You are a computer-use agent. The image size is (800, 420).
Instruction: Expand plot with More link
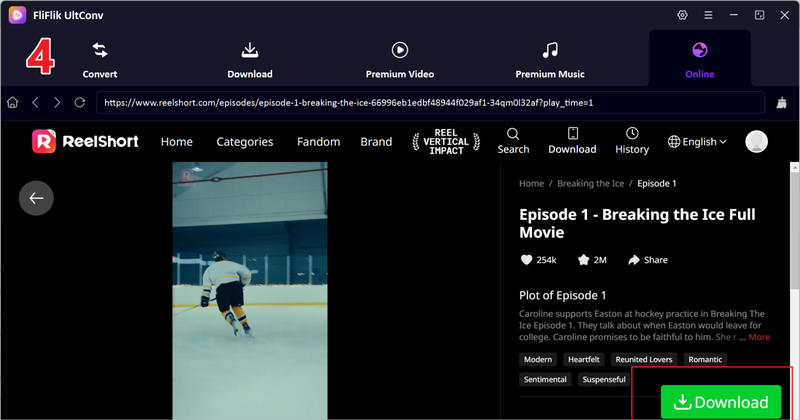pyautogui.click(x=759, y=337)
